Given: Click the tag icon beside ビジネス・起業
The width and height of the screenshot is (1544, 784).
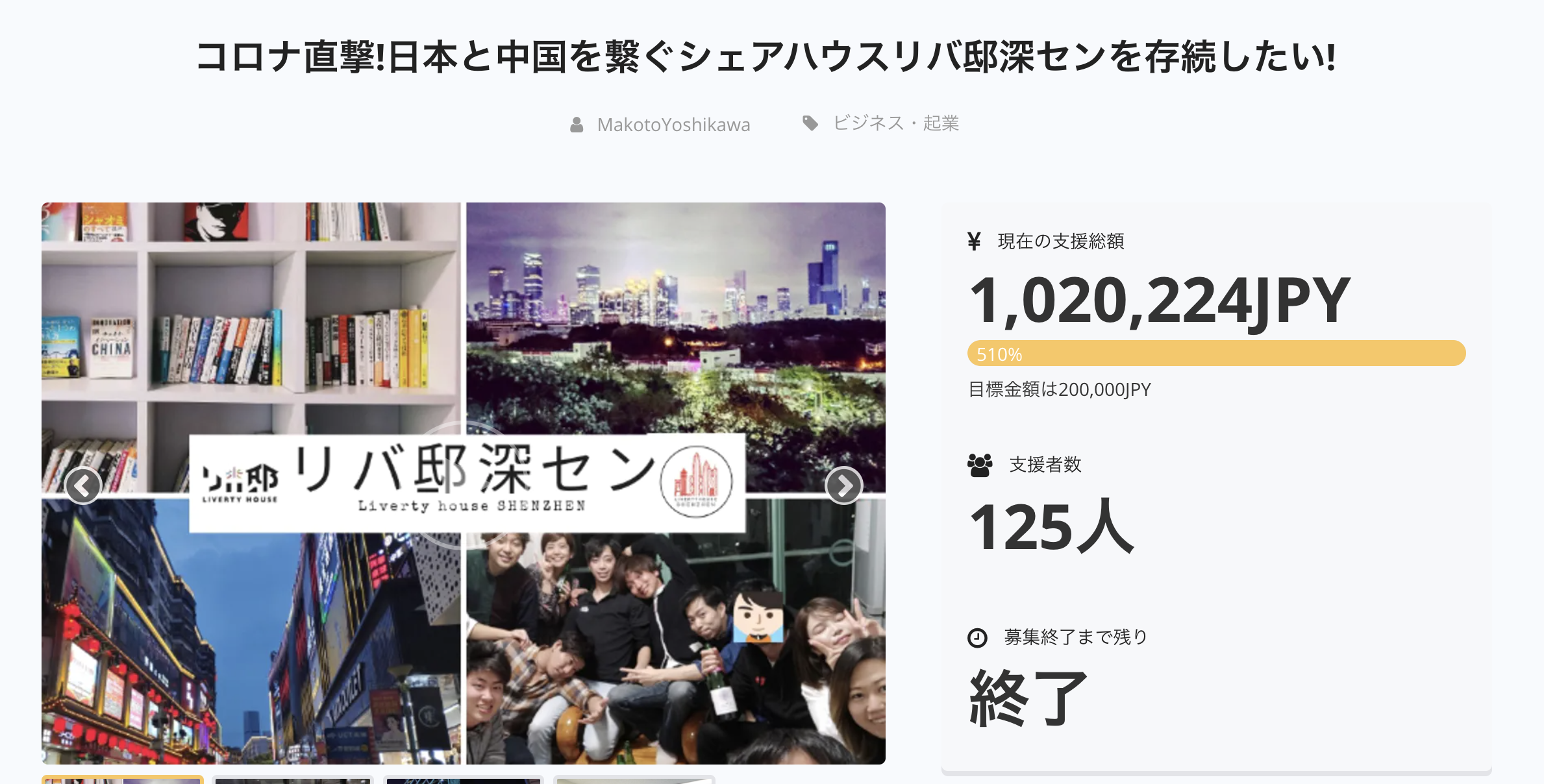Looking at the screenshot, I should 810,123.
